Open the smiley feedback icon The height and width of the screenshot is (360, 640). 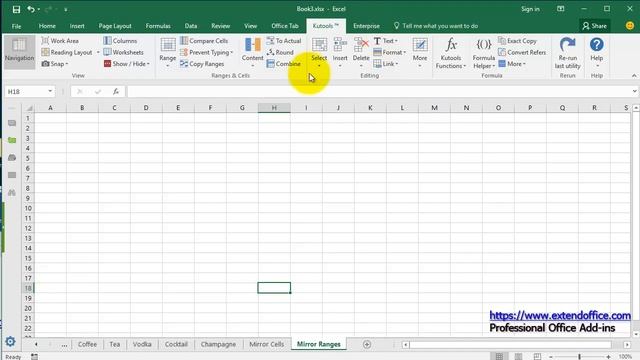click(x=630, y=26)
